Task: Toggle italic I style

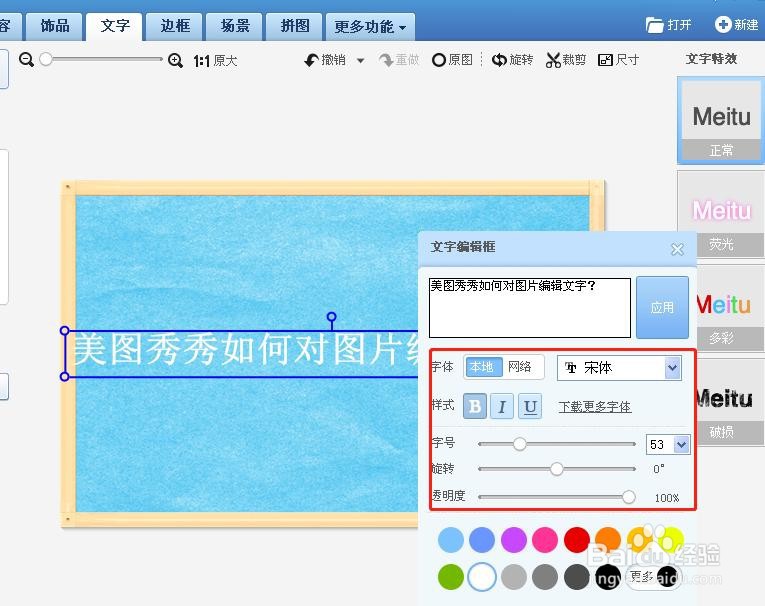Action: [x=502, y=406]
